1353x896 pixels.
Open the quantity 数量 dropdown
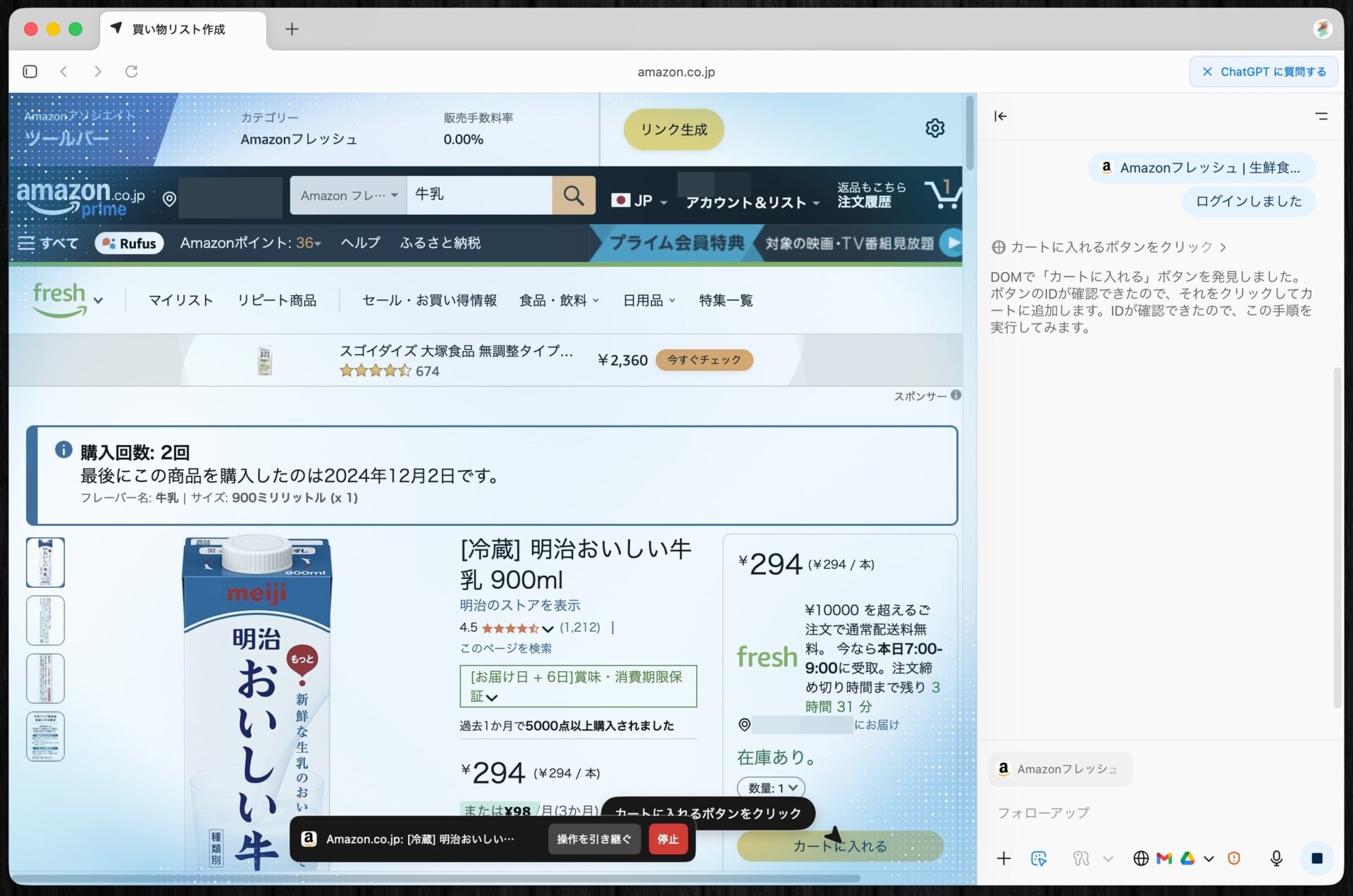click(771, 788)
